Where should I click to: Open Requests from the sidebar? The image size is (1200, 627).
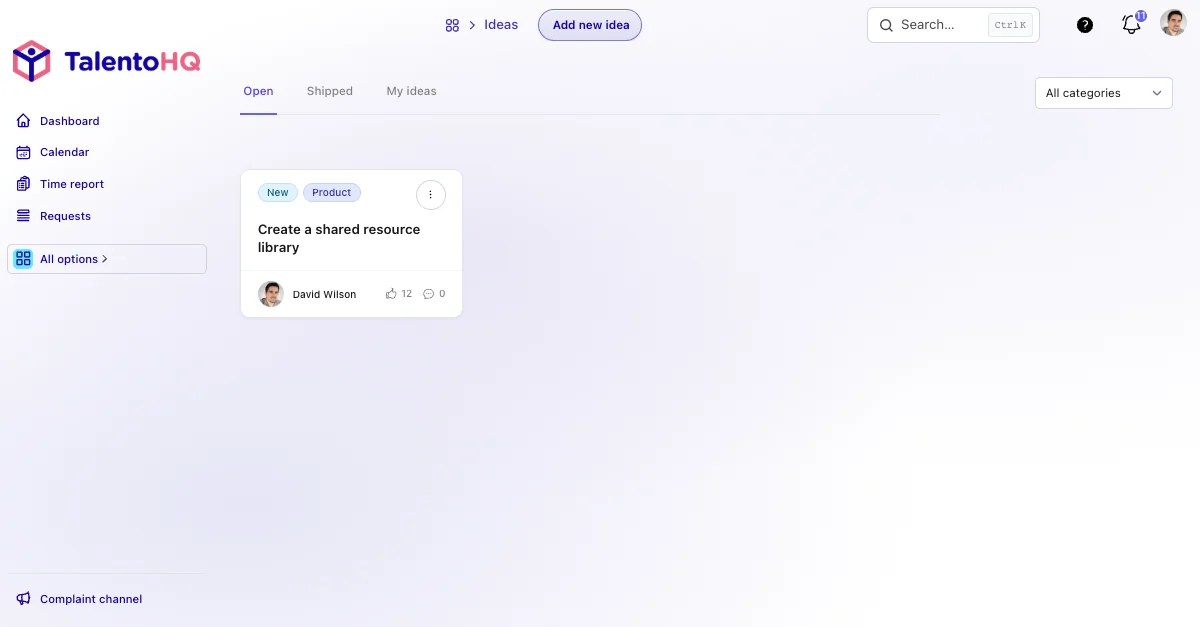(x=65, y=216)
